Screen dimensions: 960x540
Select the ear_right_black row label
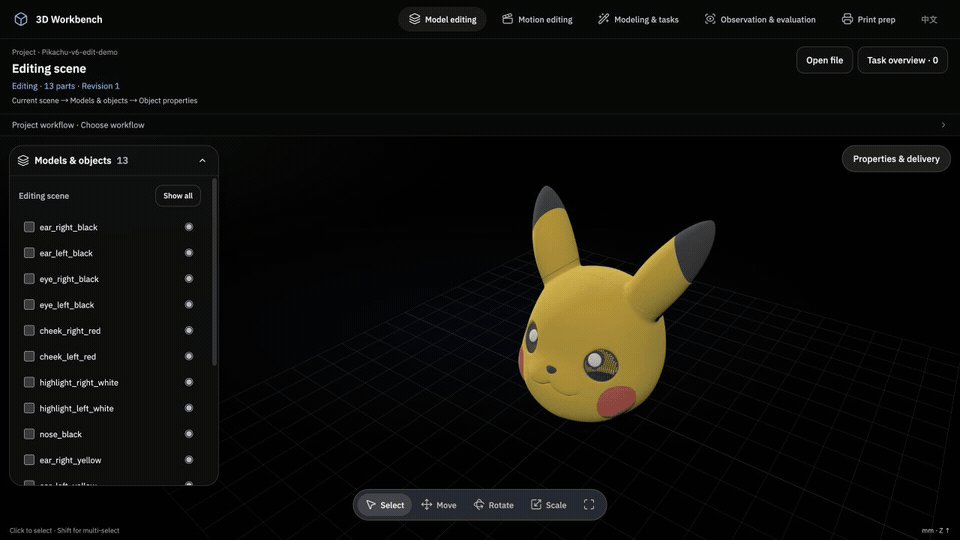(x=69, y=227)
